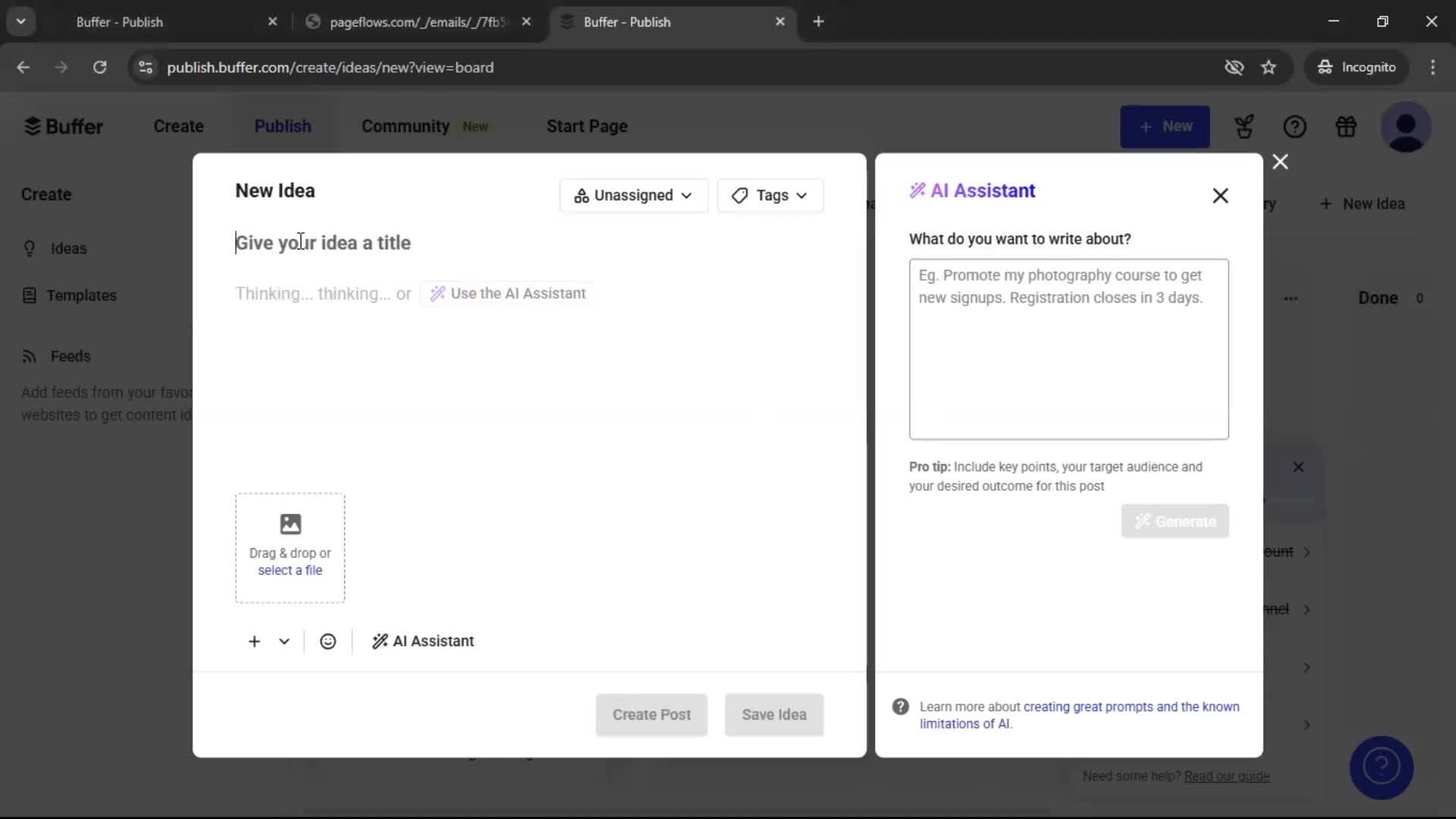Click the Generate button in AI Assistant

click(x=1175, y=521)
